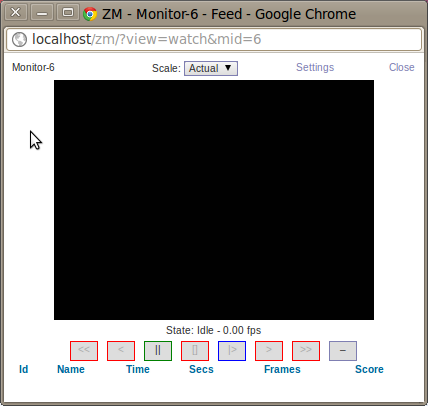Click the Chrome logo in title bar
This screenshot has height=406, width=428.
[x=90, y=14]
